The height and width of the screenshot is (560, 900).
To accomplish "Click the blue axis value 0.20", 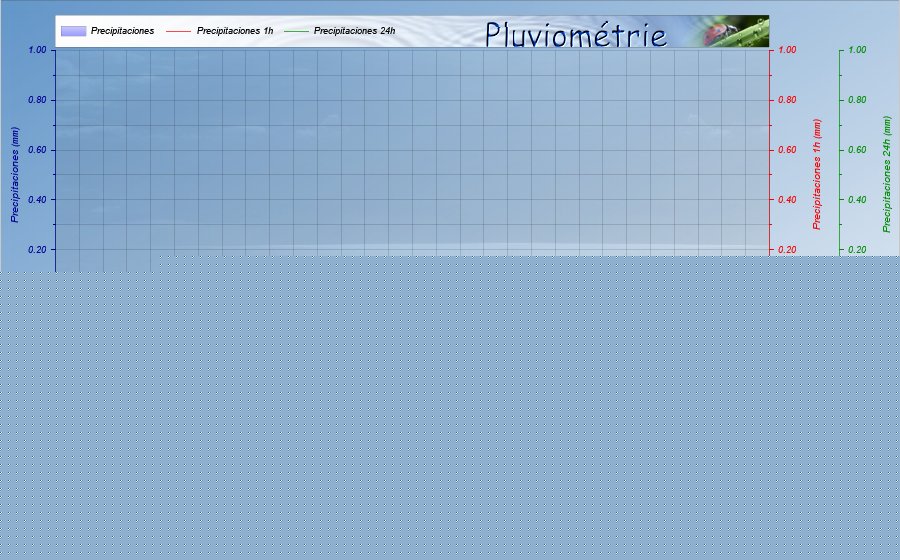I will (x=37, y=250).
